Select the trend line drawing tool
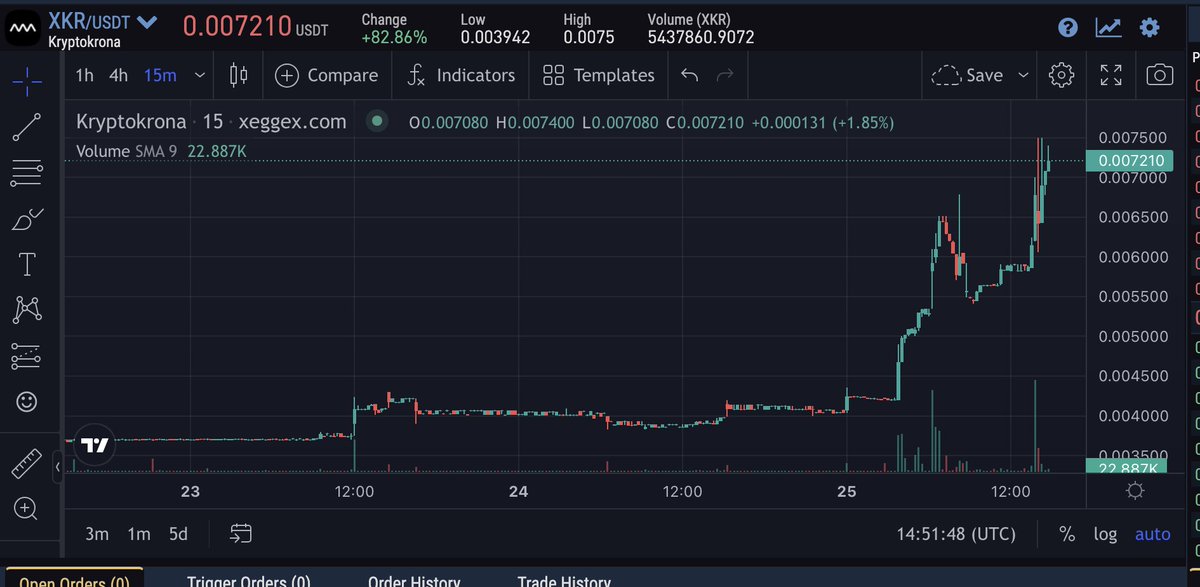 pos(27,127)
